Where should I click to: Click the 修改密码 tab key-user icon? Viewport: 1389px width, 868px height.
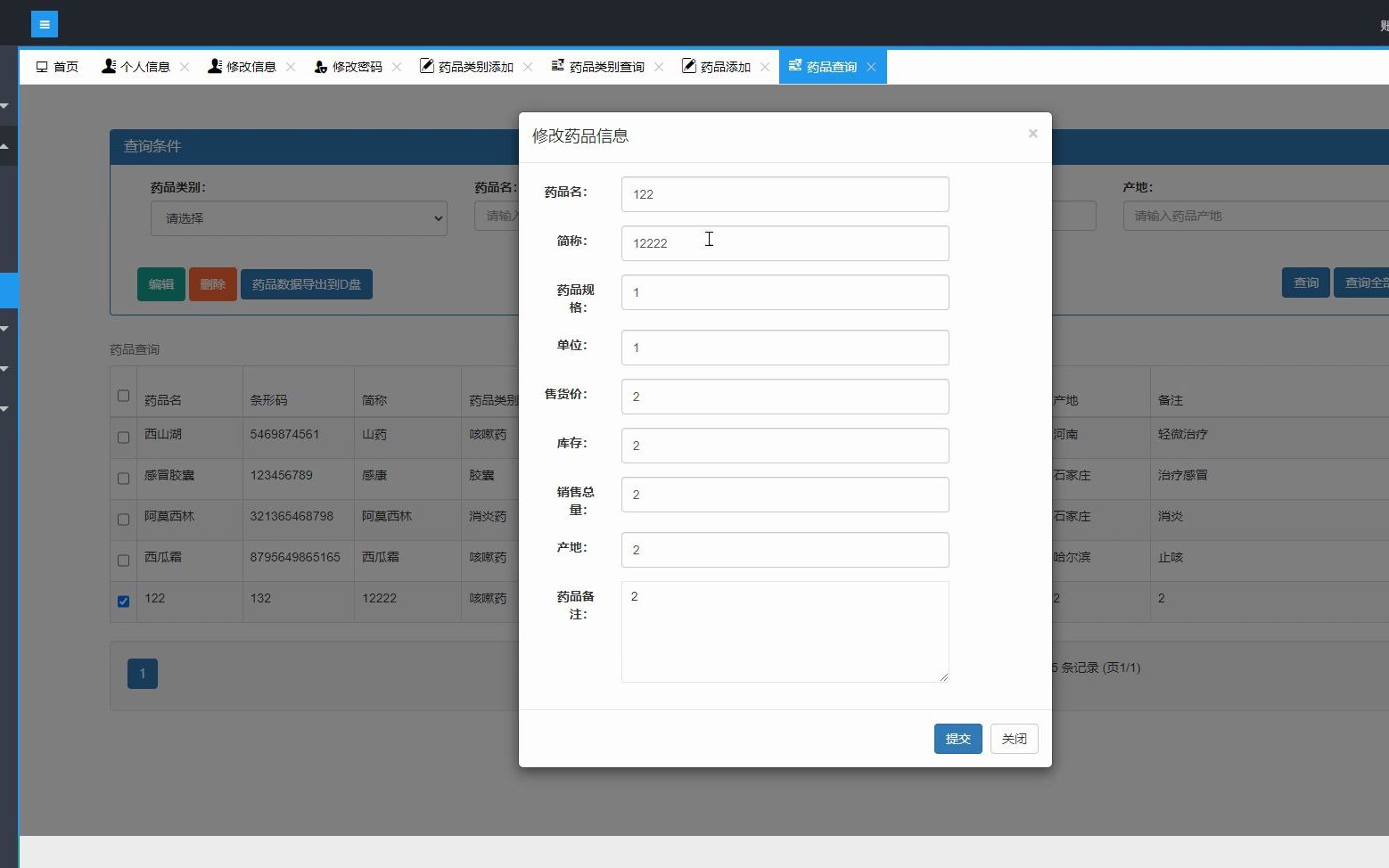coord(321,67)
